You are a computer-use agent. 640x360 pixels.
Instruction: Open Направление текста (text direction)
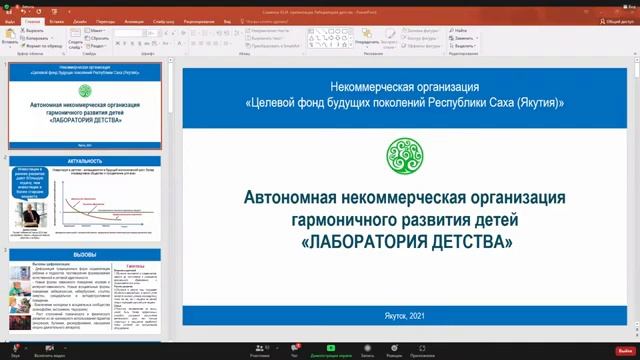coord(268,31)
